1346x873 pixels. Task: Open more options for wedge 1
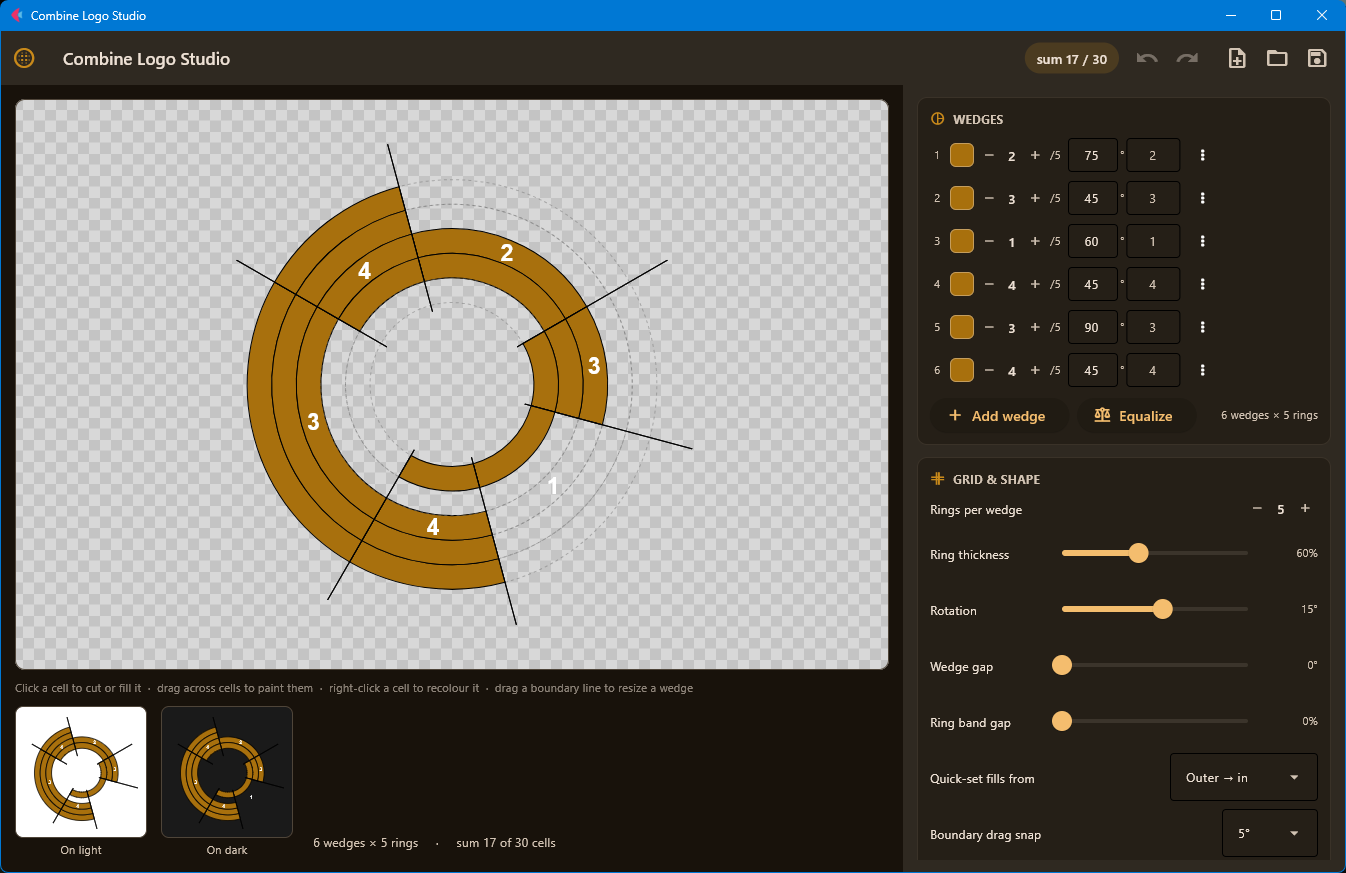pos(1202,155)
